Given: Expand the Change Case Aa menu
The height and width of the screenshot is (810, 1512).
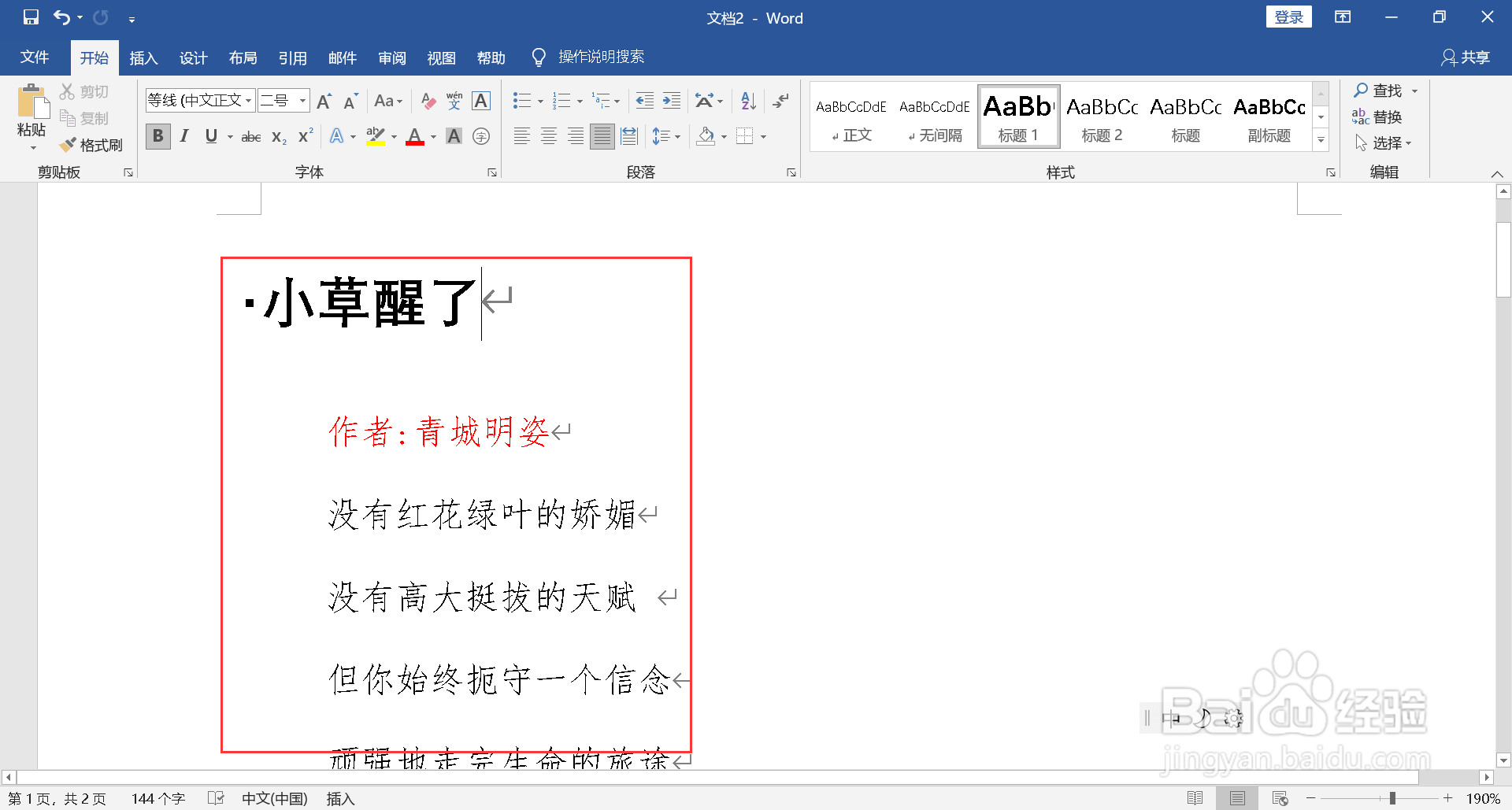Looking at the screenshot, I should point(388,101).
